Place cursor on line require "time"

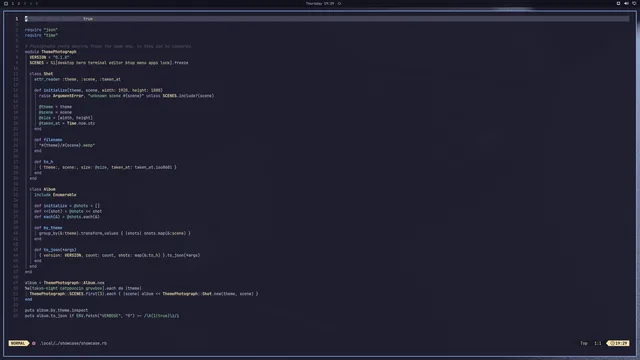(x=41, y=35)
